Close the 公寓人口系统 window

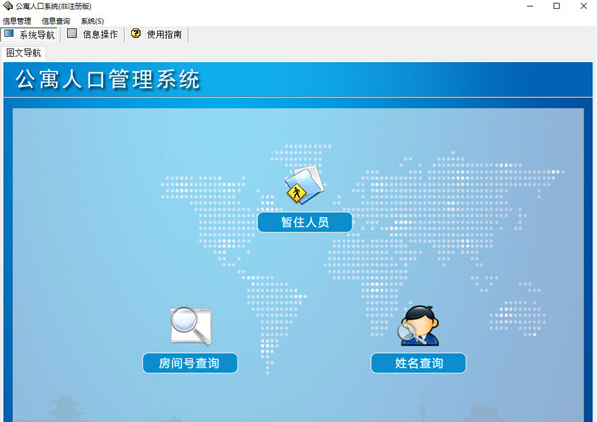[x=583, y=6]
